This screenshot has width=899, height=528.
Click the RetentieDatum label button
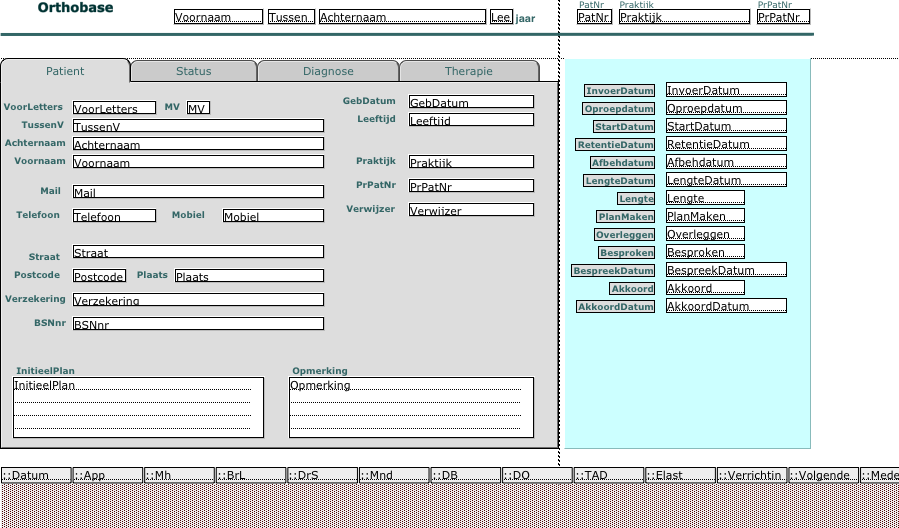coord(615,144)
